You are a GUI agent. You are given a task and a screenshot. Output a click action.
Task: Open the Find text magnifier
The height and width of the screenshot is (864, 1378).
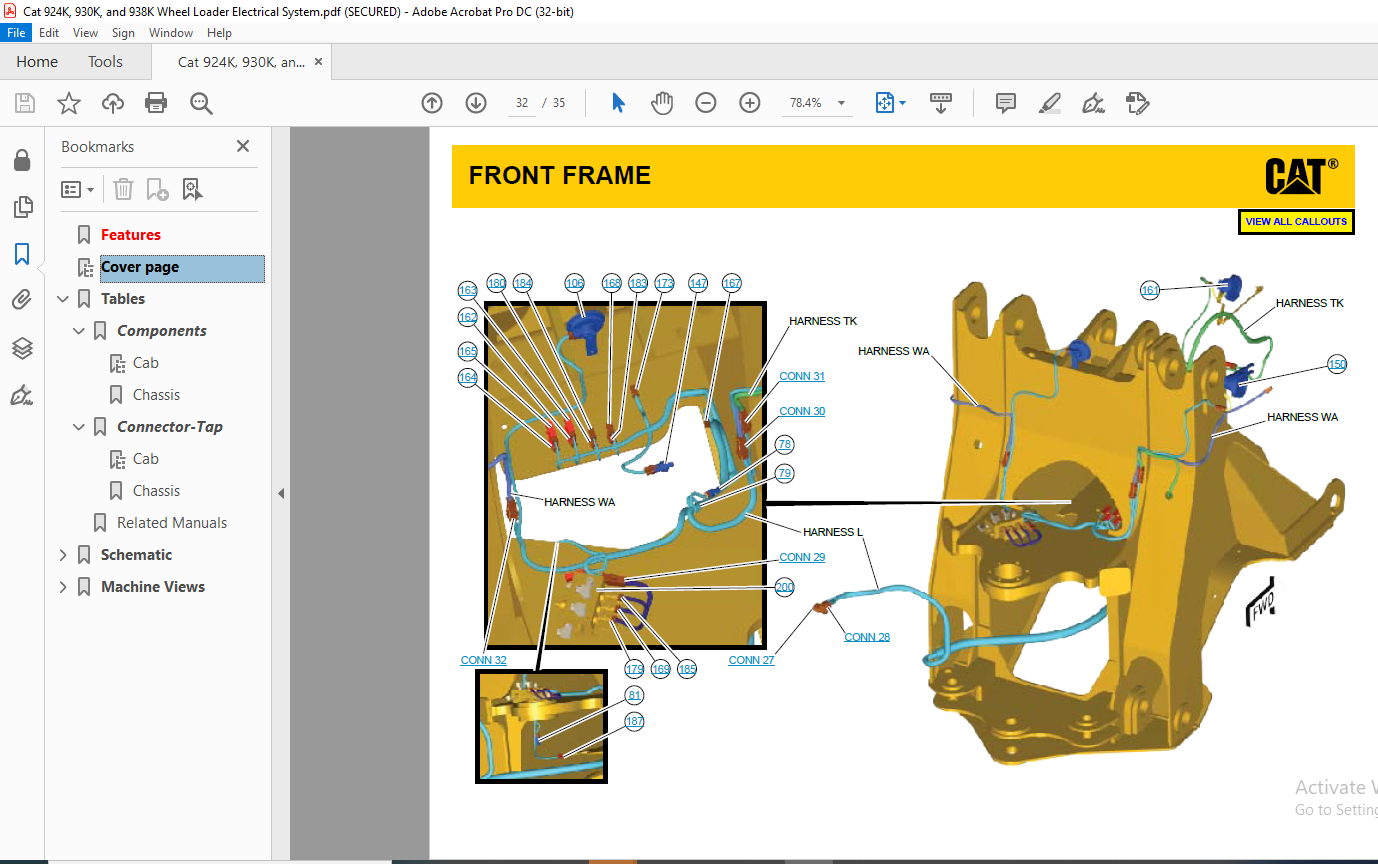(x=202, y=103)
